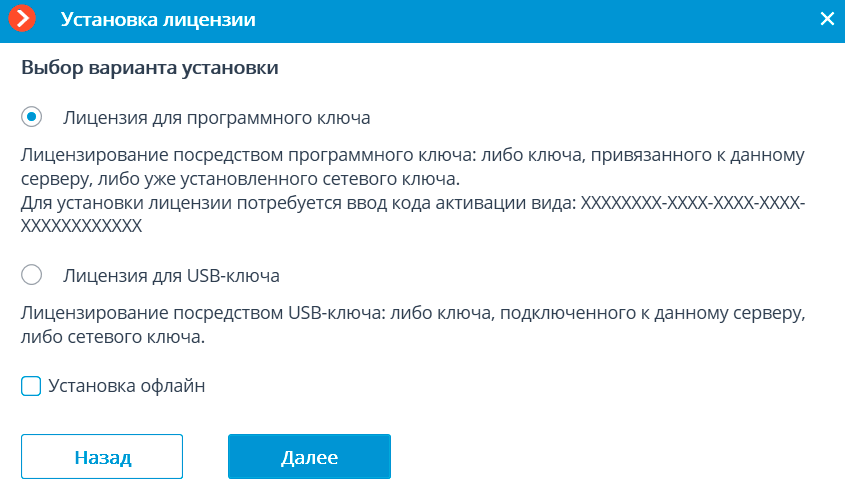Image resolution: width=845 pixels, height=485 pixels.
Task: Select the software key license radio button
Action: tap(32, 117)
